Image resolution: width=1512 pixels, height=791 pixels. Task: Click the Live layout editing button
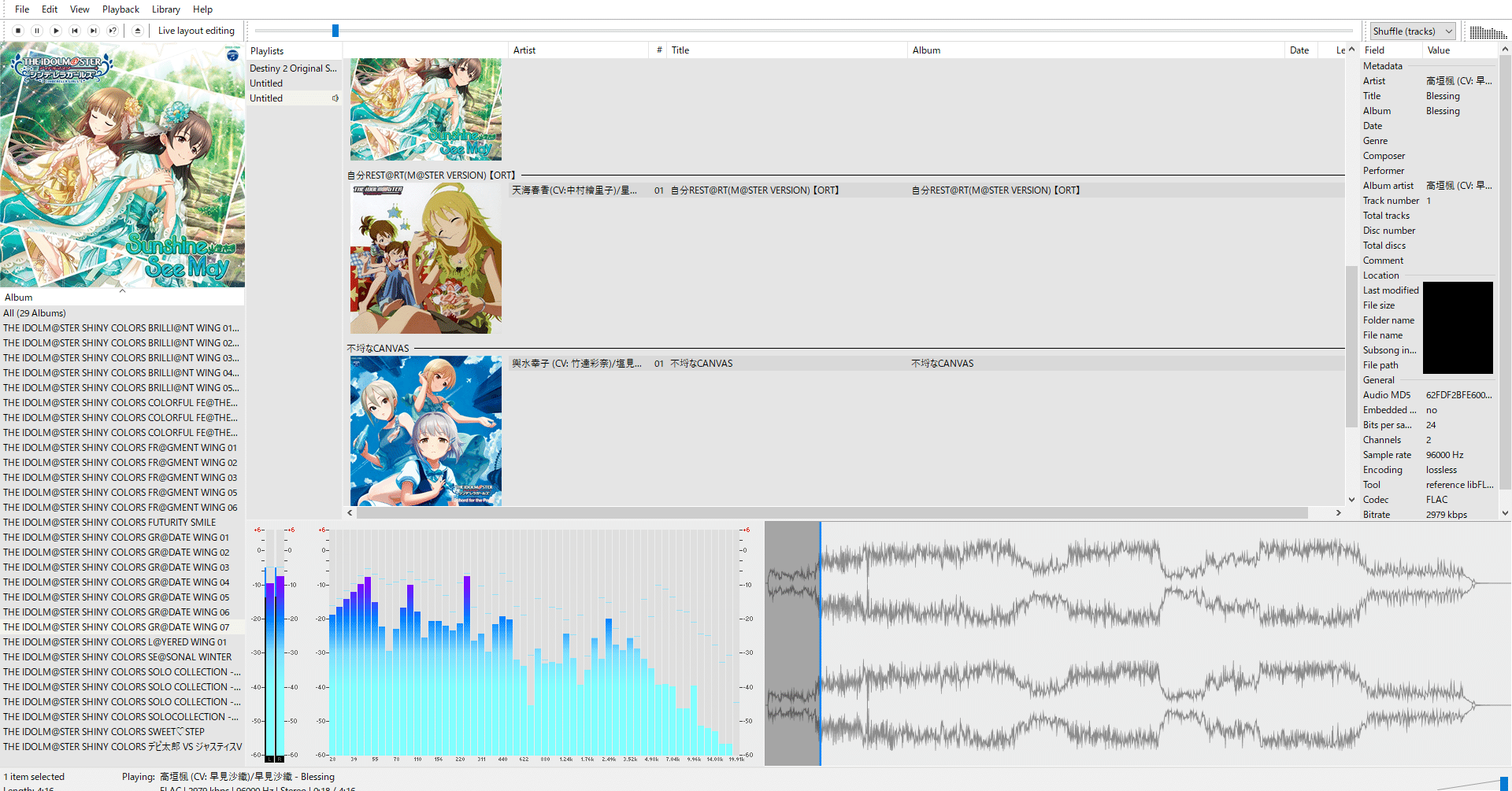click(x=196, y=31)
